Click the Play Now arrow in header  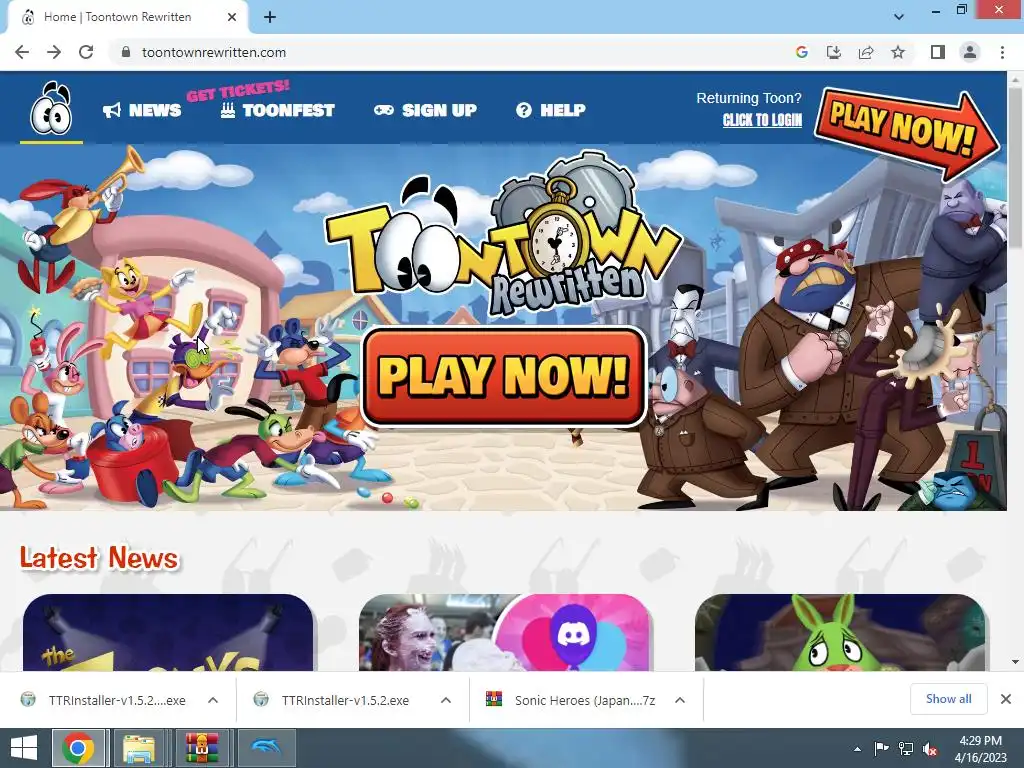[x=906, y=133]
